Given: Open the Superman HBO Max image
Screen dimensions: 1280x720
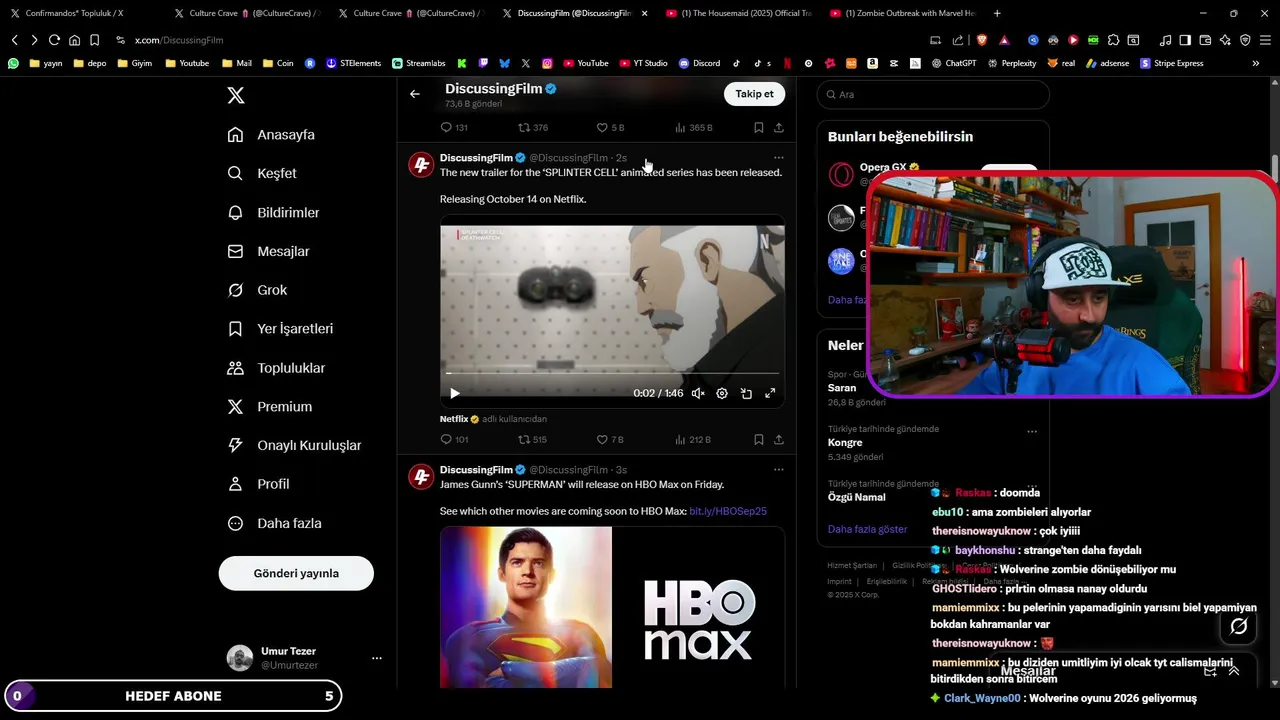Looking at the screenshot, I should pyautogui.click(x=612, y=607).
